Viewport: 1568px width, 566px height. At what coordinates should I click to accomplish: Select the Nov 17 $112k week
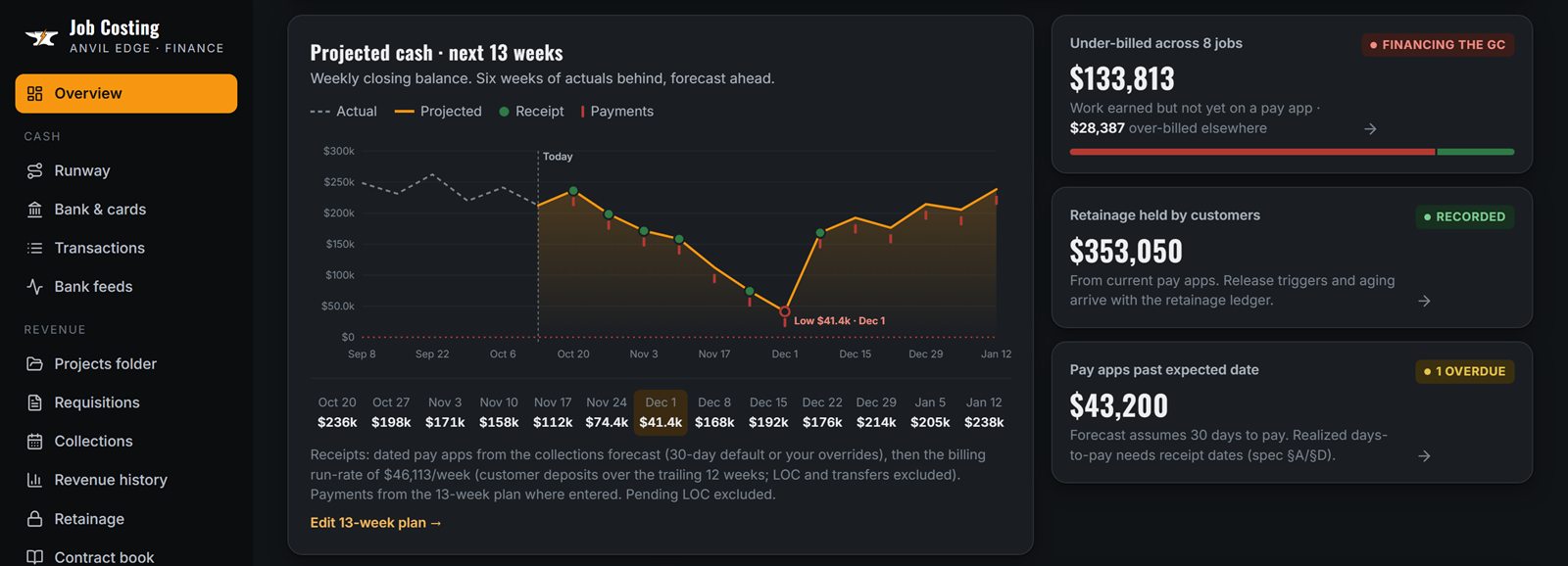(x=553, y=412)
